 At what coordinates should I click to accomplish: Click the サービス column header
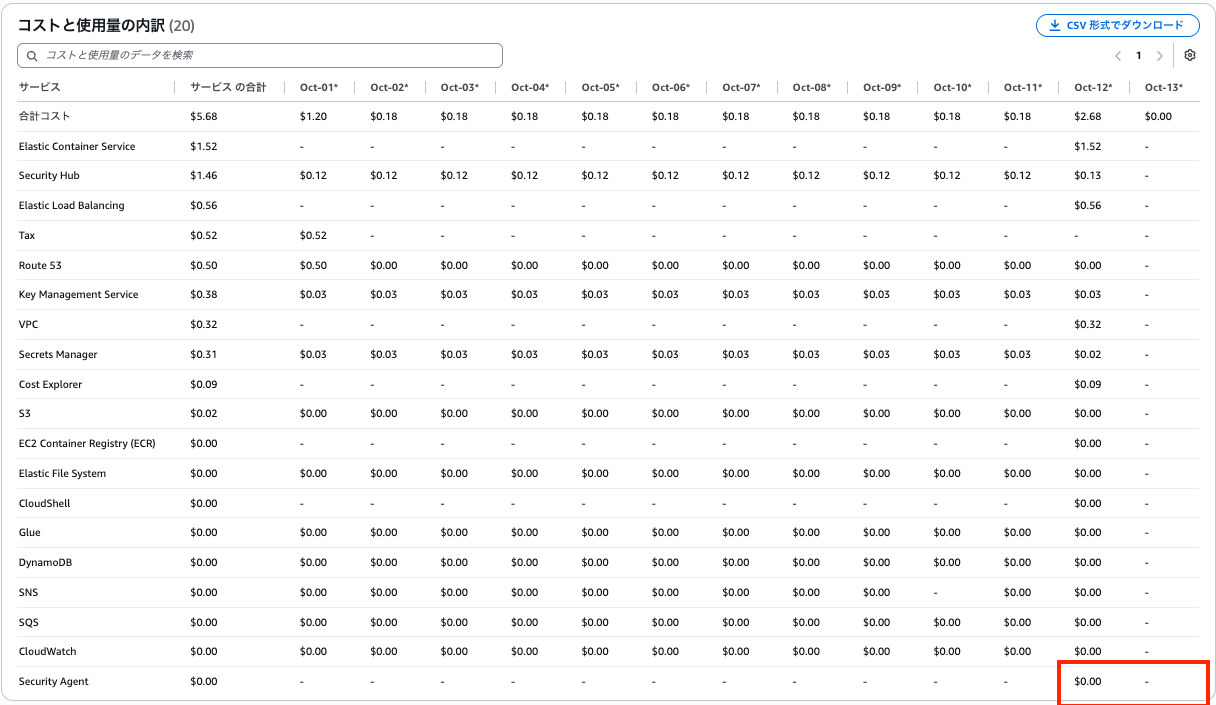[40, 88]
